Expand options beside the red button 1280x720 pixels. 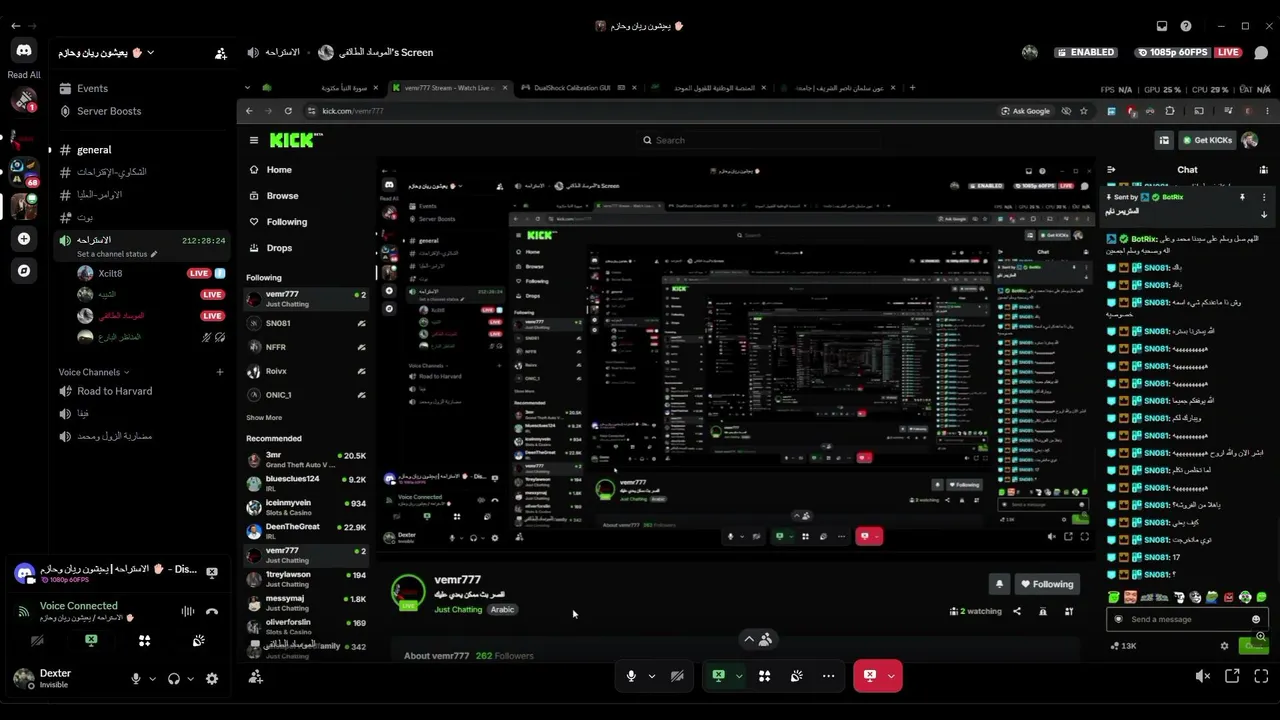click(890, 676)
